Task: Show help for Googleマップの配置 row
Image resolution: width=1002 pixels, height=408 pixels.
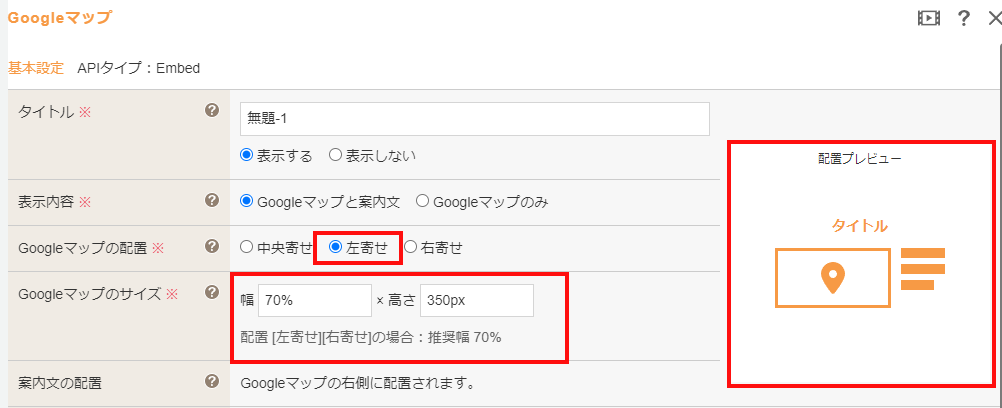Action: point(212,246)
